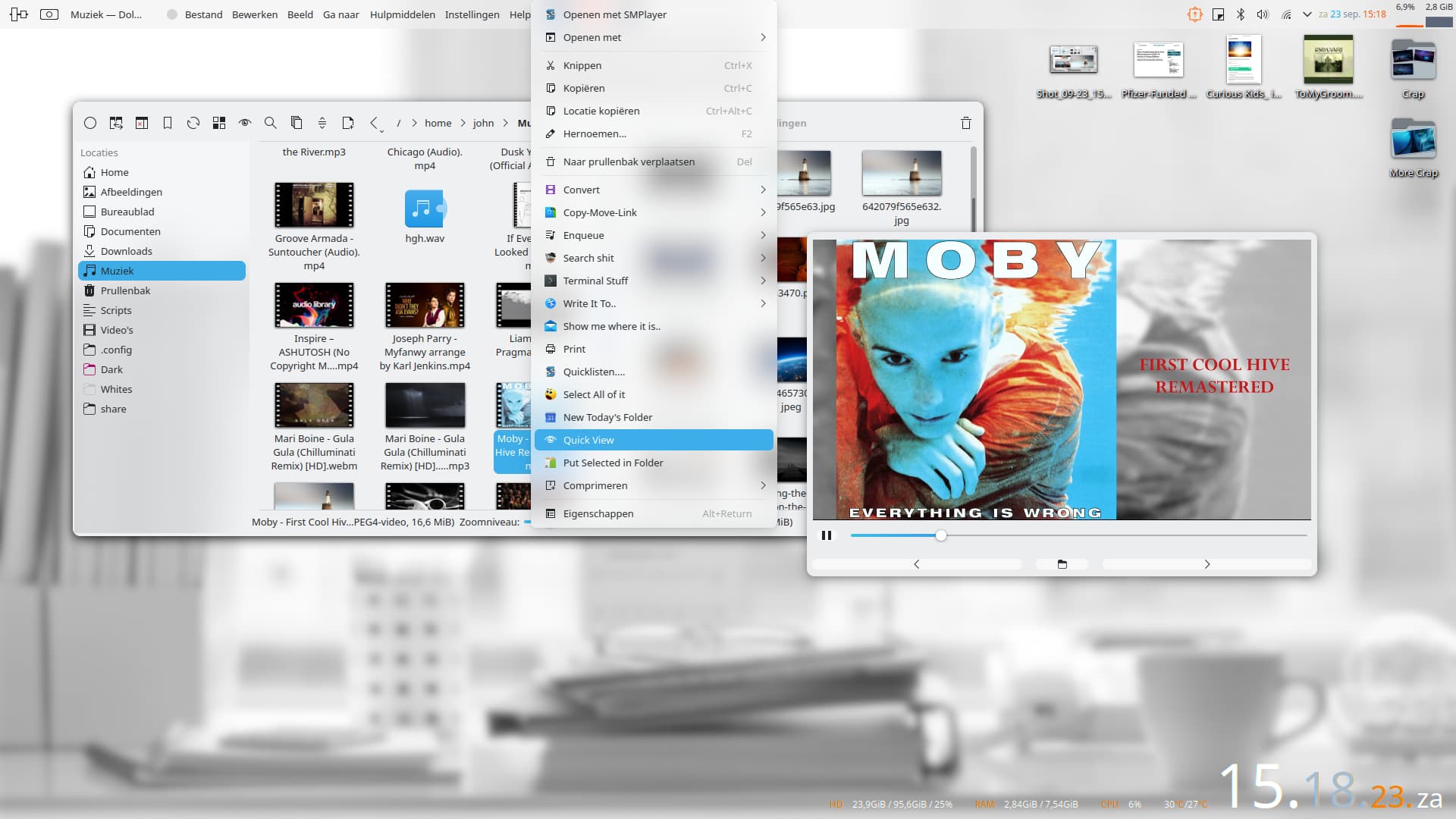This screenshot has height=819, width=1456.
Task: Click the circle icon in Dolphin toolbar
Action: pyautogui.click(x=90, y=123)
